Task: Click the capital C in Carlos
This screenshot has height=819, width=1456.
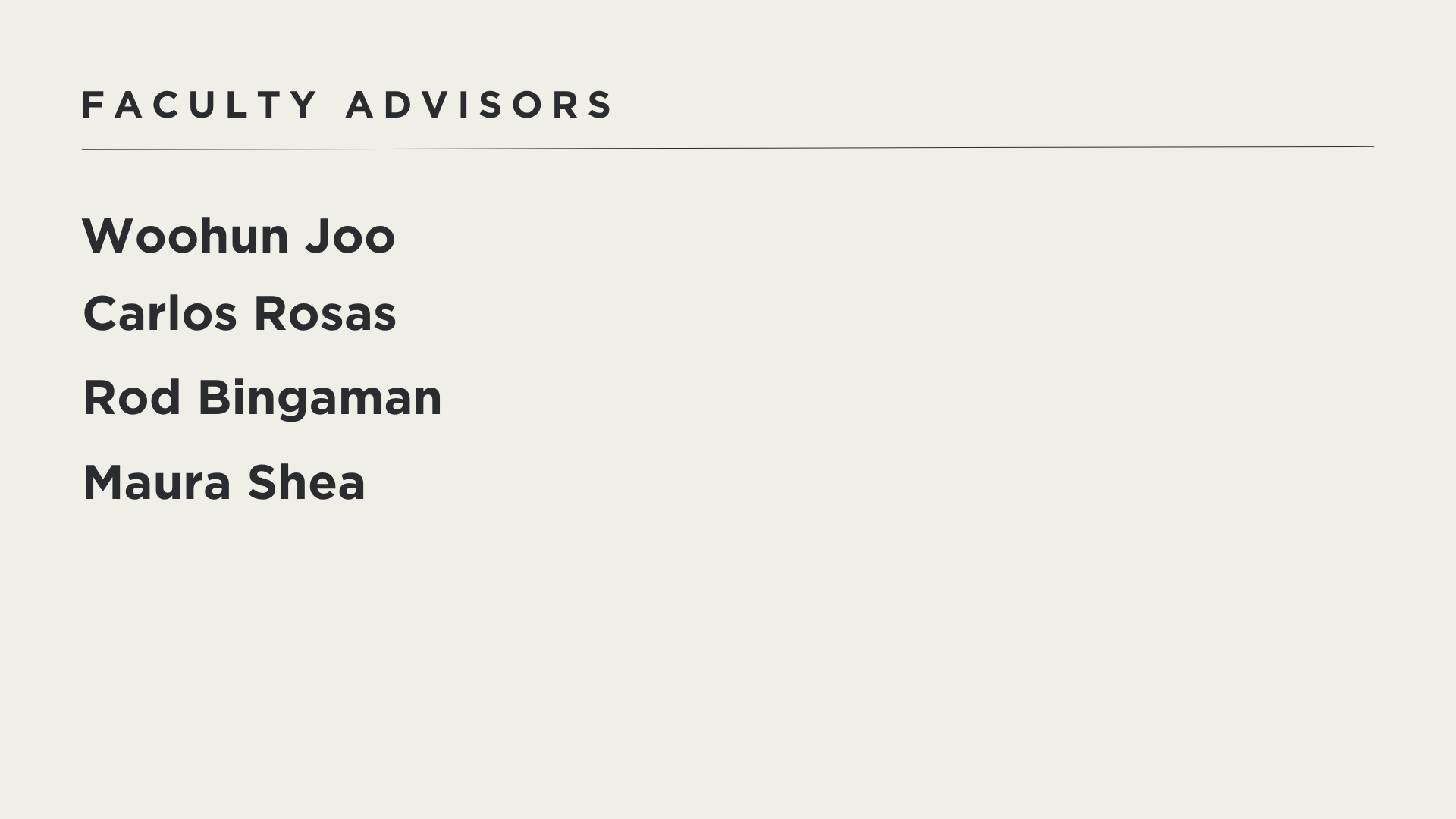Action: 99,314
